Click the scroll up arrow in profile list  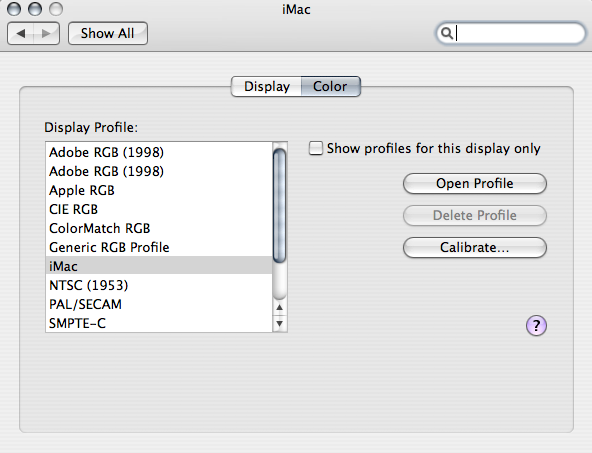click(279, 307)
